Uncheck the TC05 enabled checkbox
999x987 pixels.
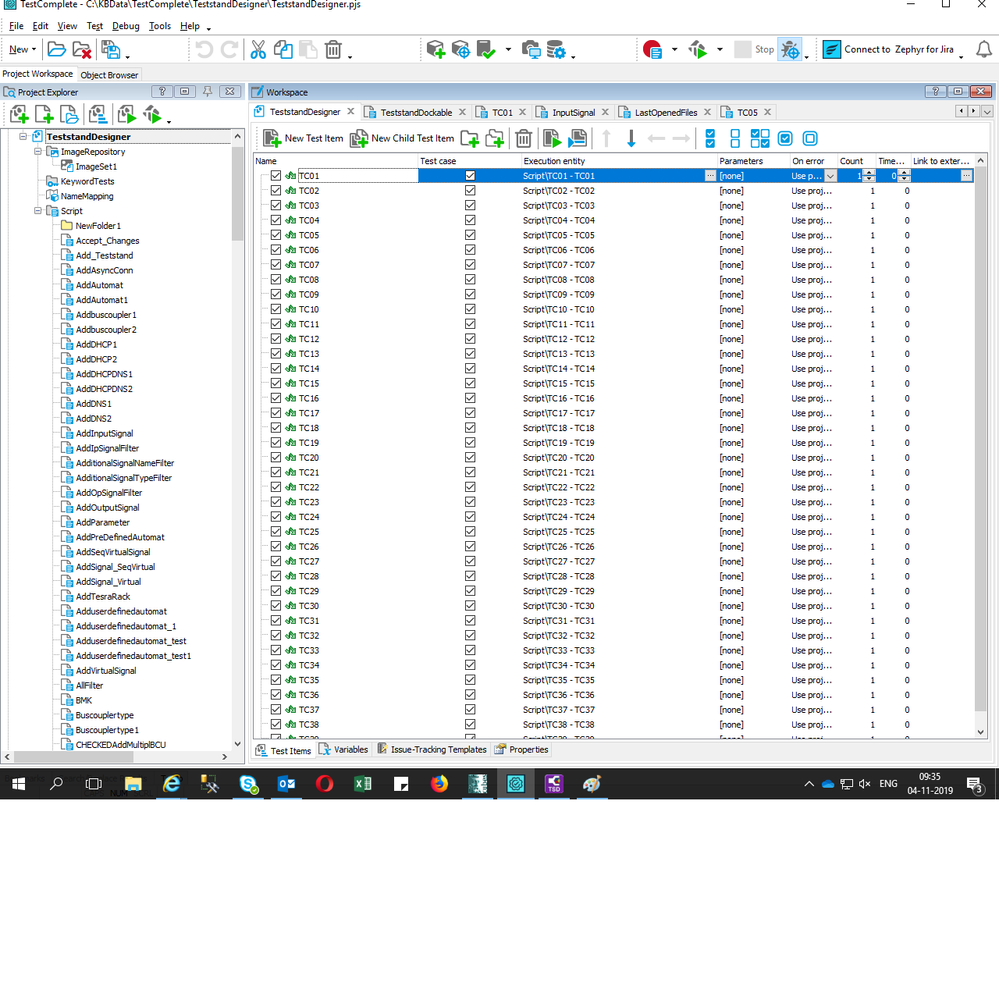[276, 235]
